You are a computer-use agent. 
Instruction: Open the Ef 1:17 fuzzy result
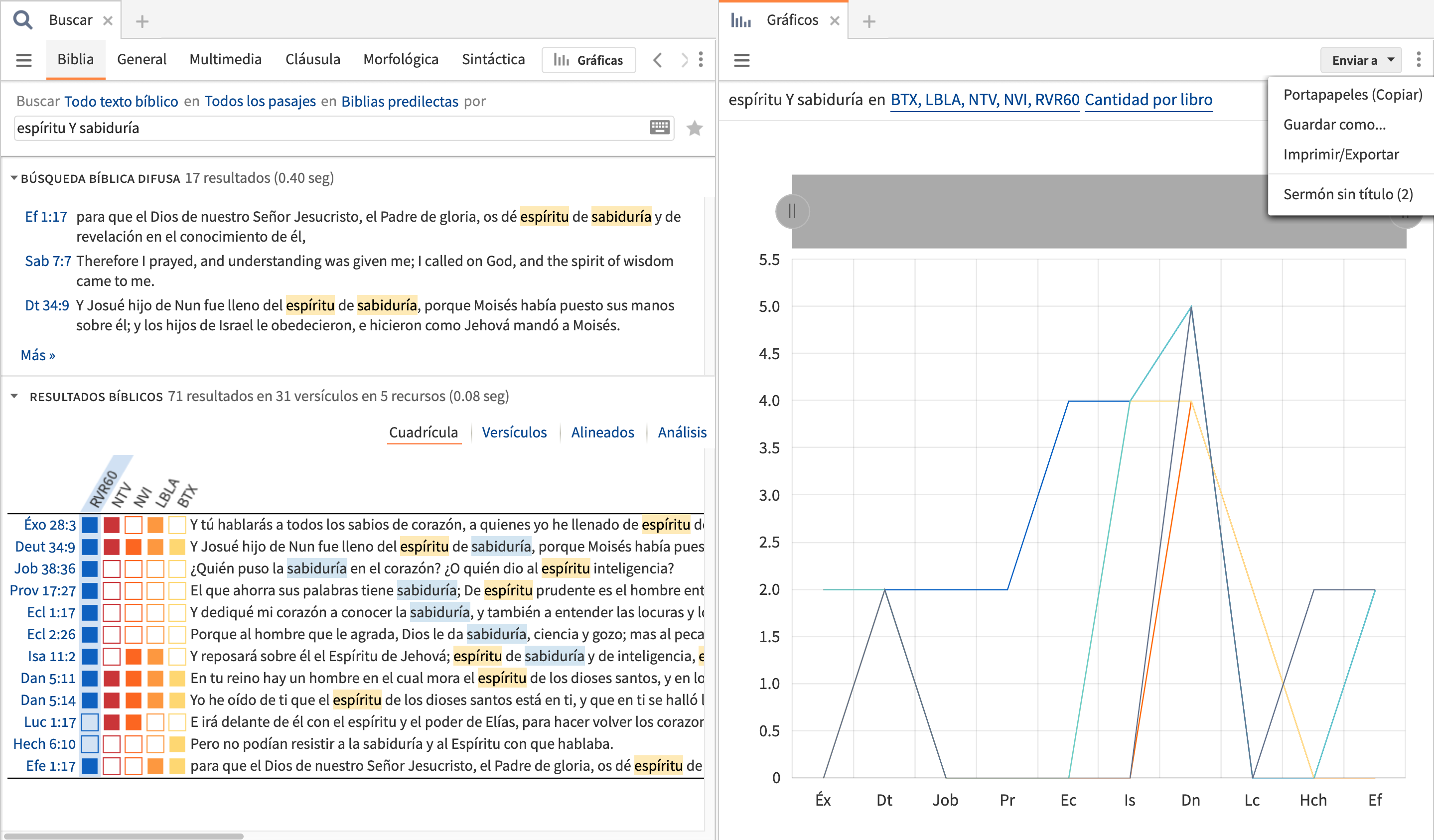[46, 217]
